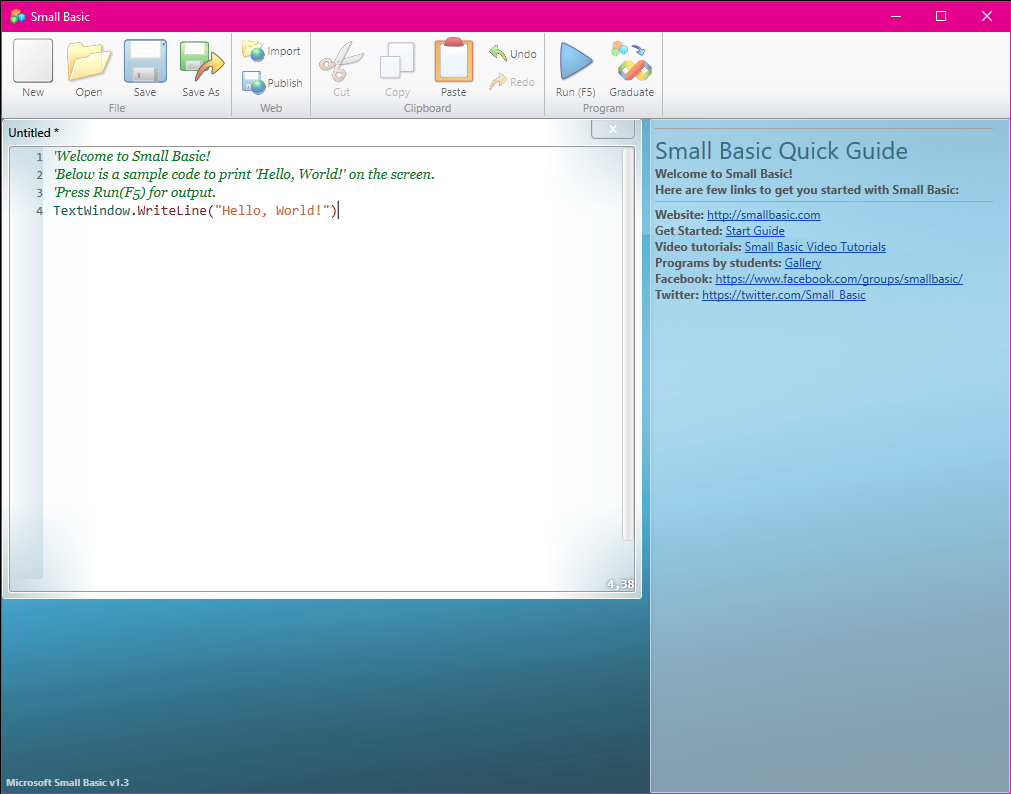Visit http://smallbasic.com
Image resolution: width=1011 pixels, height=794 pixels.
click(763, 214)
